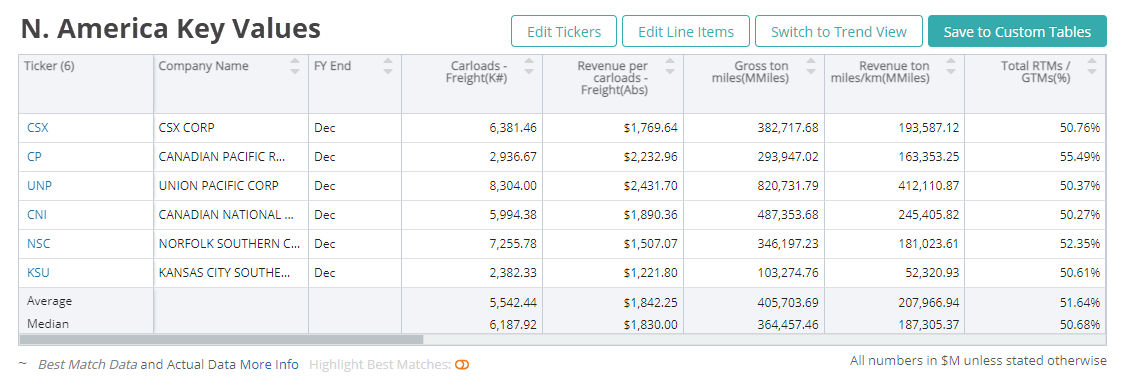Click the 412,110.87 revenue ton miles value

click(928, 185)
